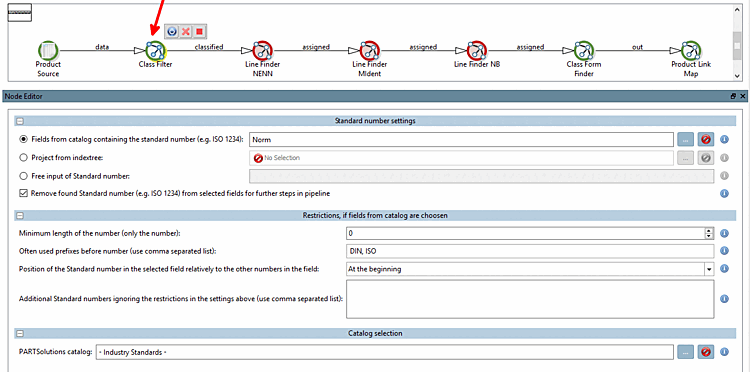Show info for minimum length setting
Screen dimensions: 750x372
pos(724,233)
